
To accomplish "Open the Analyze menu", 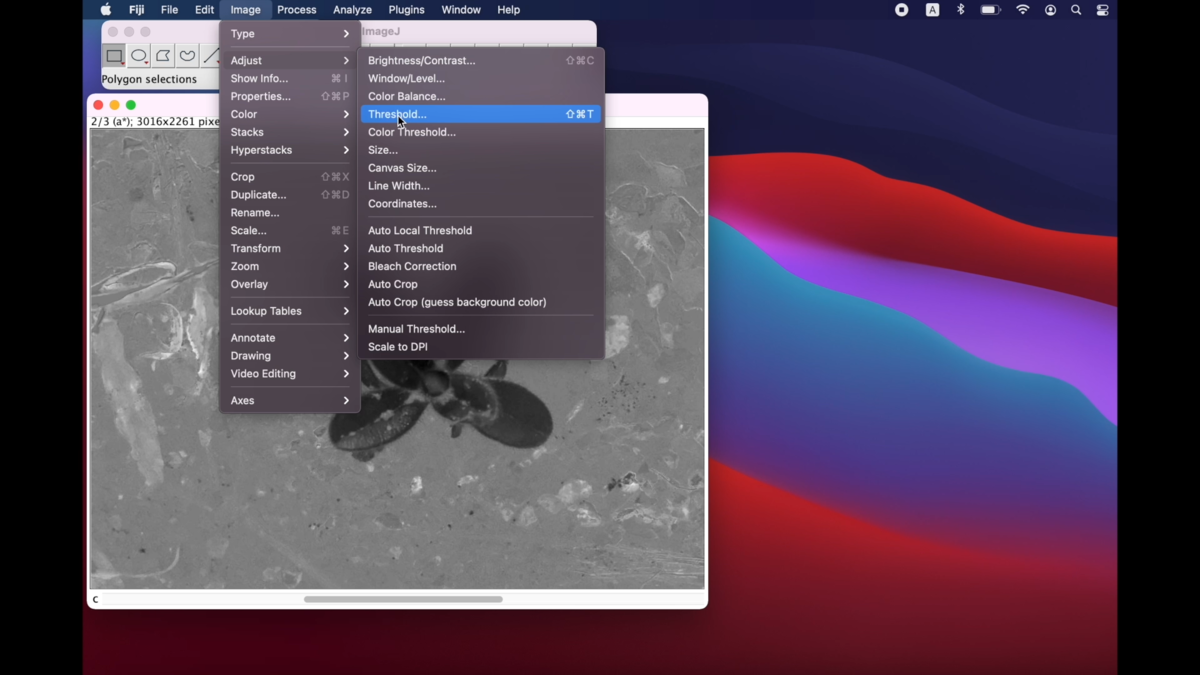I will coord(352,10).
